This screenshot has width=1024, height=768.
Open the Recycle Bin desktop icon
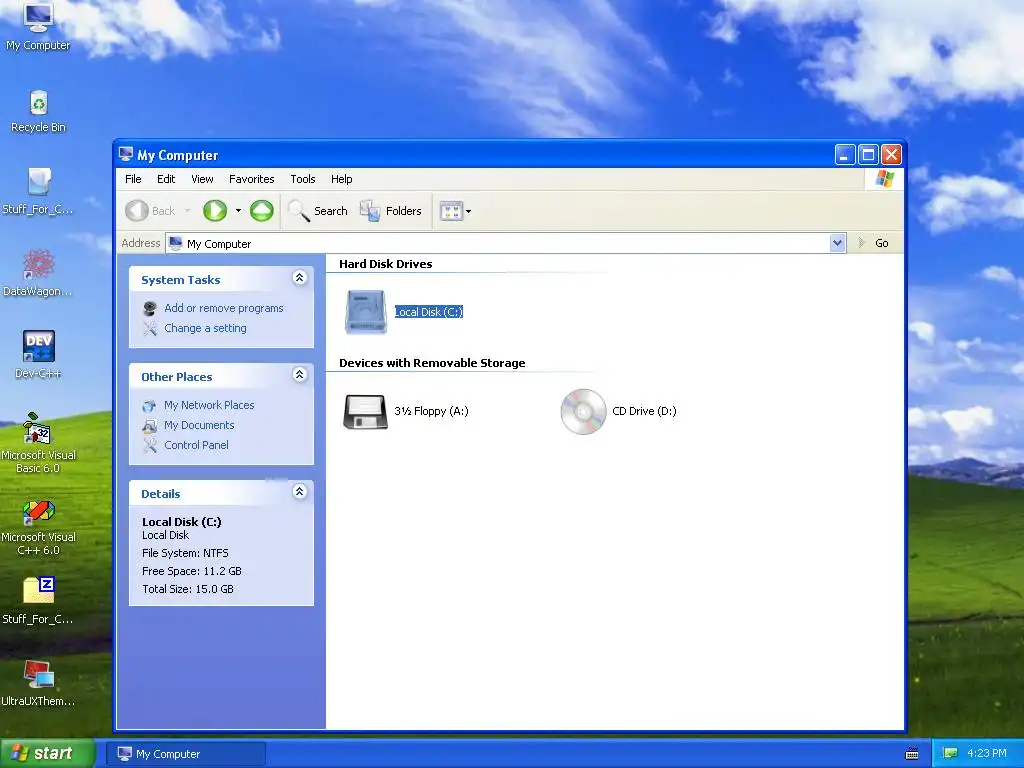pyautogui.click(x=39, y=111)
